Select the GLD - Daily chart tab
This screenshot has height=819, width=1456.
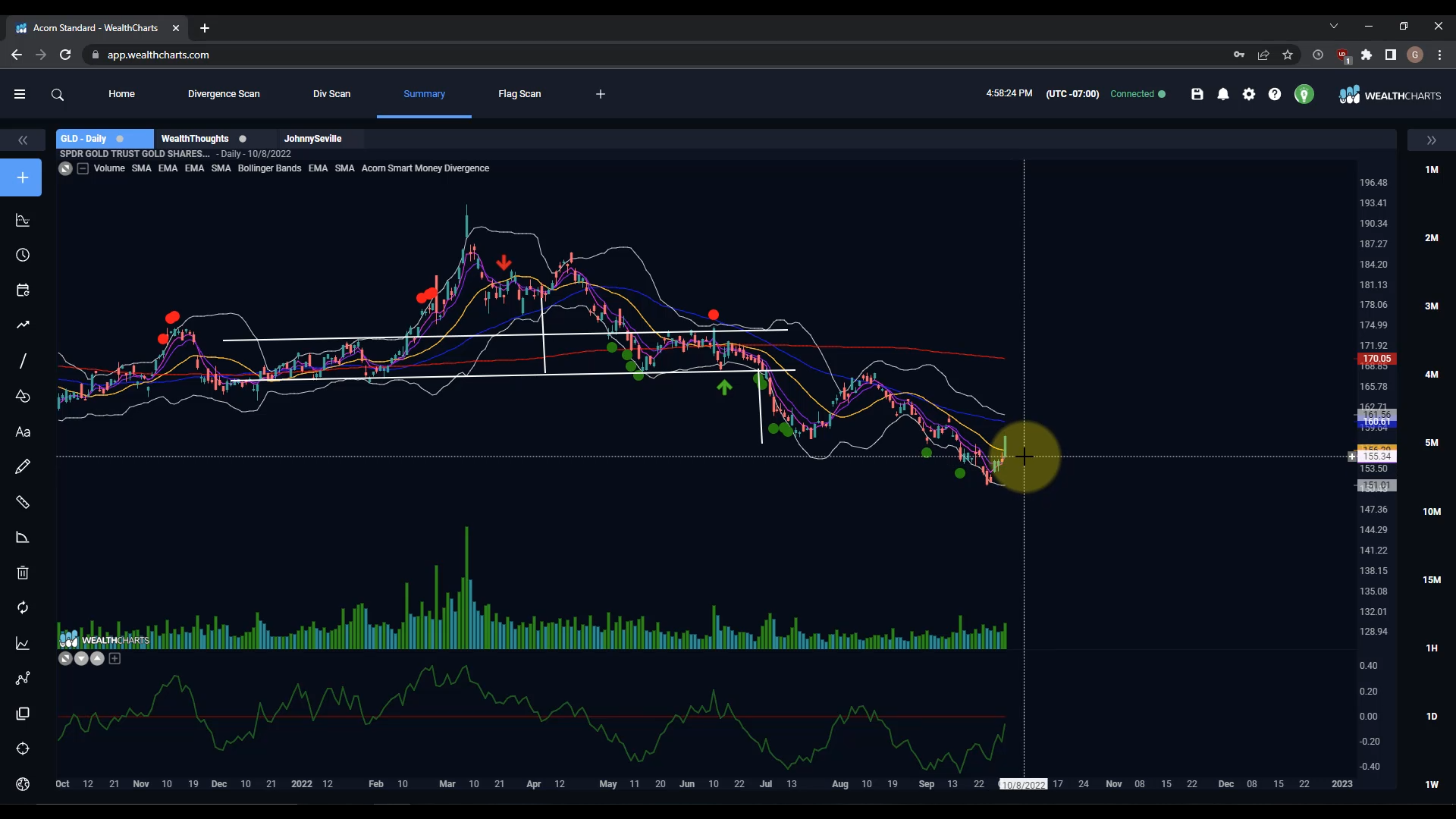coord(104,139)
